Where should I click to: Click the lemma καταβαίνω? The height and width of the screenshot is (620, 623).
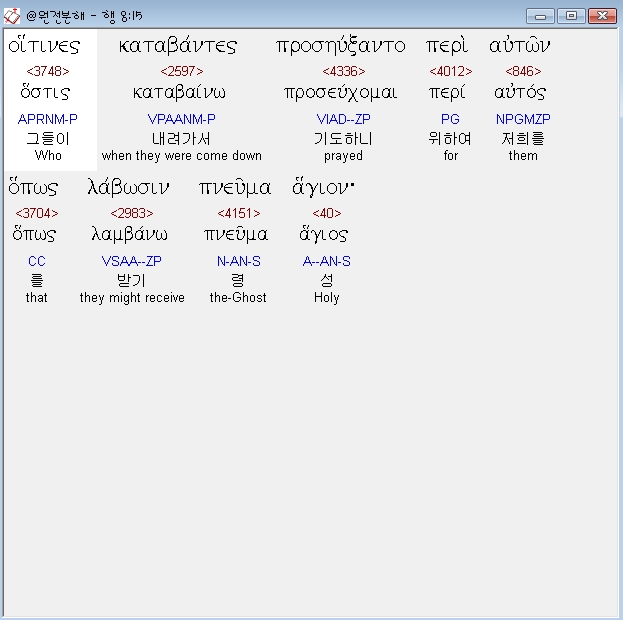point(179,92)
